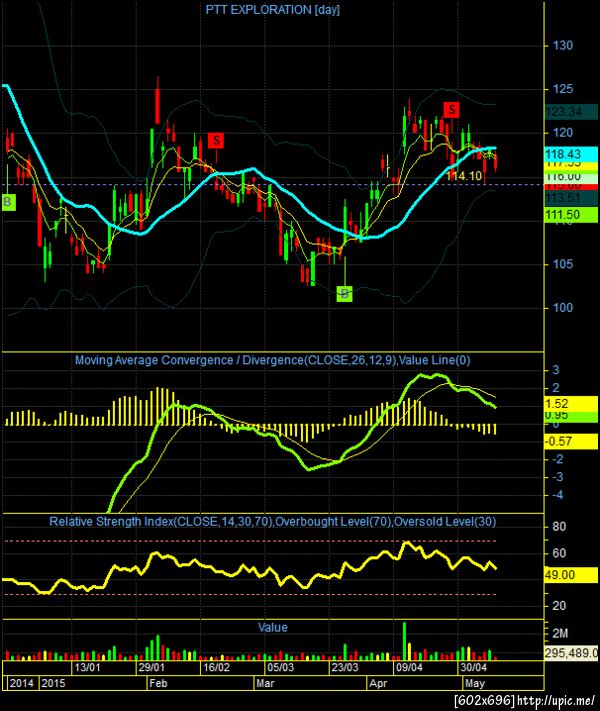Viewport: 600px width, 711px height.
Task: Click the Mar month label
Action: pyautogui.click(x=265, y=683)
